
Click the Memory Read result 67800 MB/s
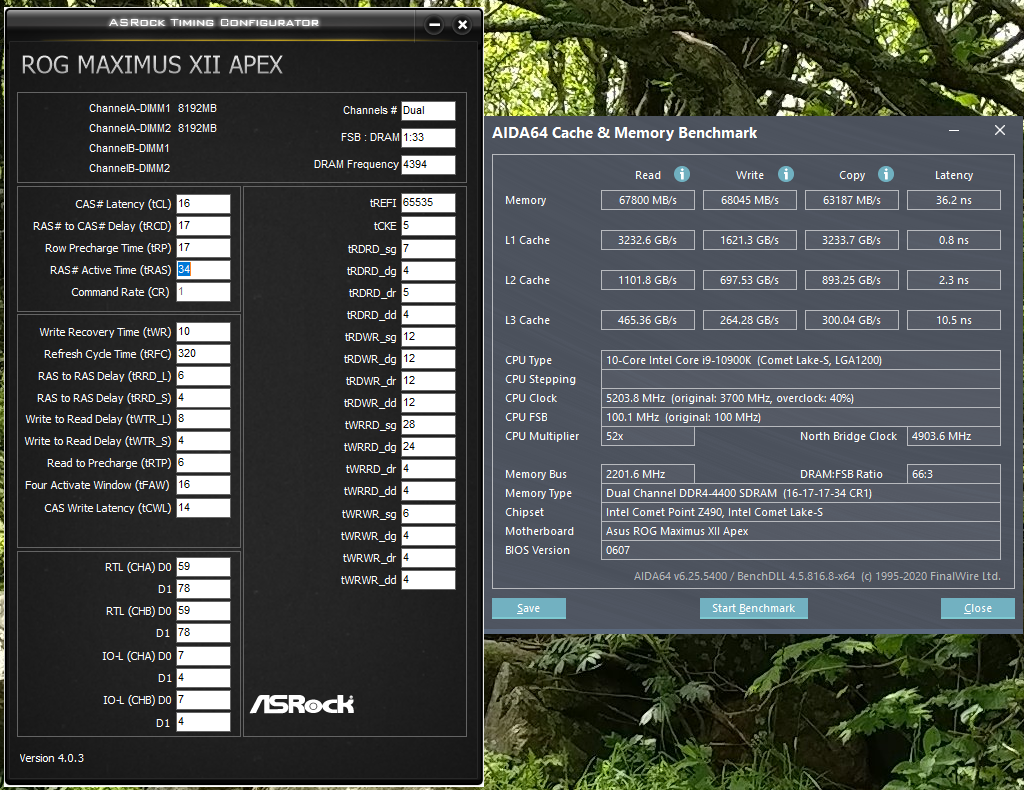(648, 200)
